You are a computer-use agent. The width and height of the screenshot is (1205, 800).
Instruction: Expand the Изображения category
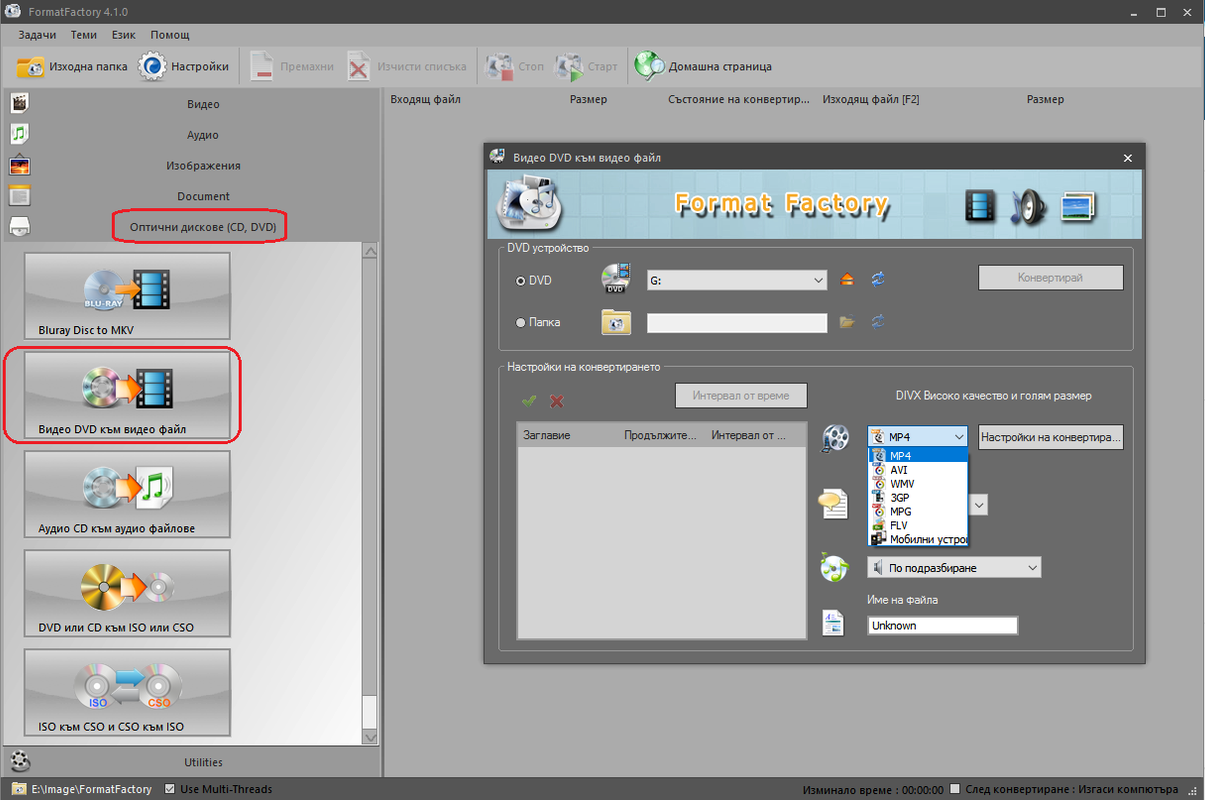(x=203, y=166)
